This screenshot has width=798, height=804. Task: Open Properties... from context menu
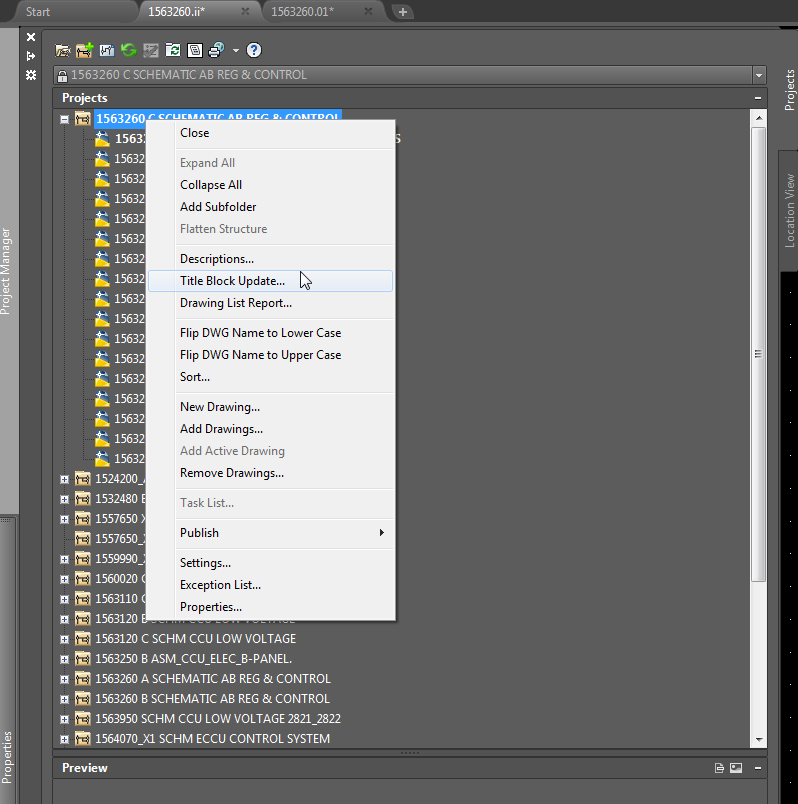[270, 607]
